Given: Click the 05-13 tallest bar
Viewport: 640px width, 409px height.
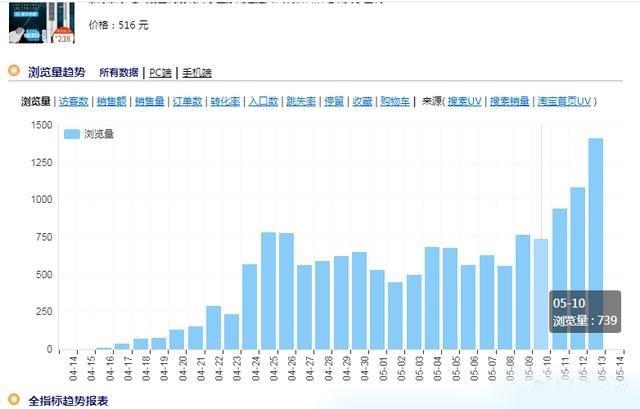Looking at the screenshot, I should click(596, 244).
